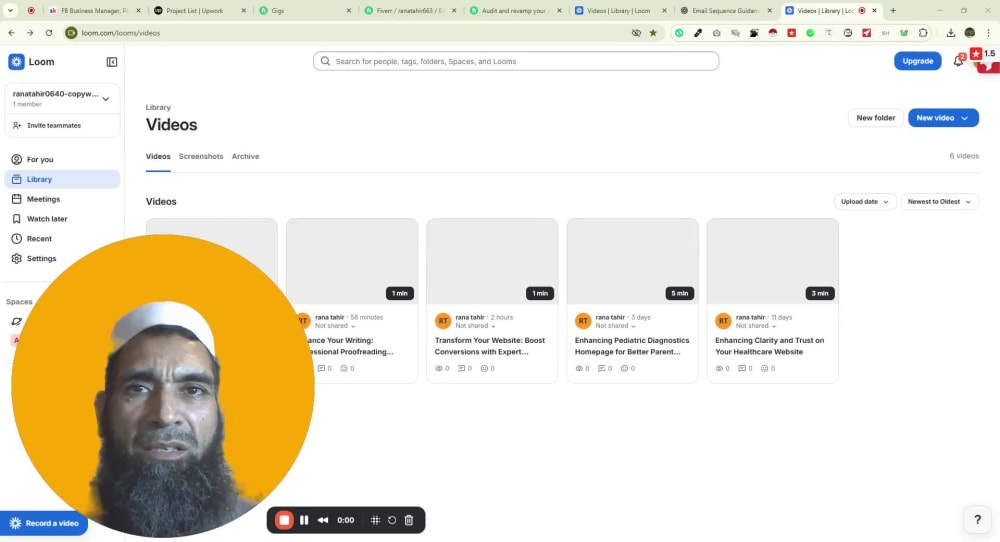Viewport: 1000px width, 542px height.
Task: Click the site info icon in address bar
Action: (x=71, y=33)
